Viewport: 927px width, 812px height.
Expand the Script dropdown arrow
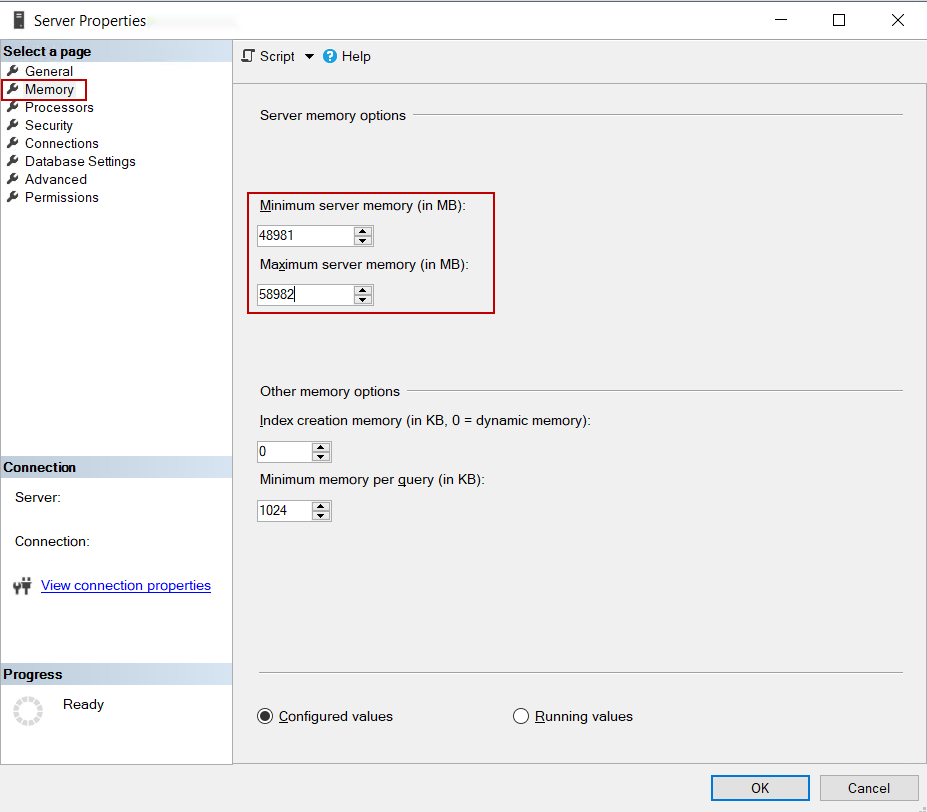(309, 57)
